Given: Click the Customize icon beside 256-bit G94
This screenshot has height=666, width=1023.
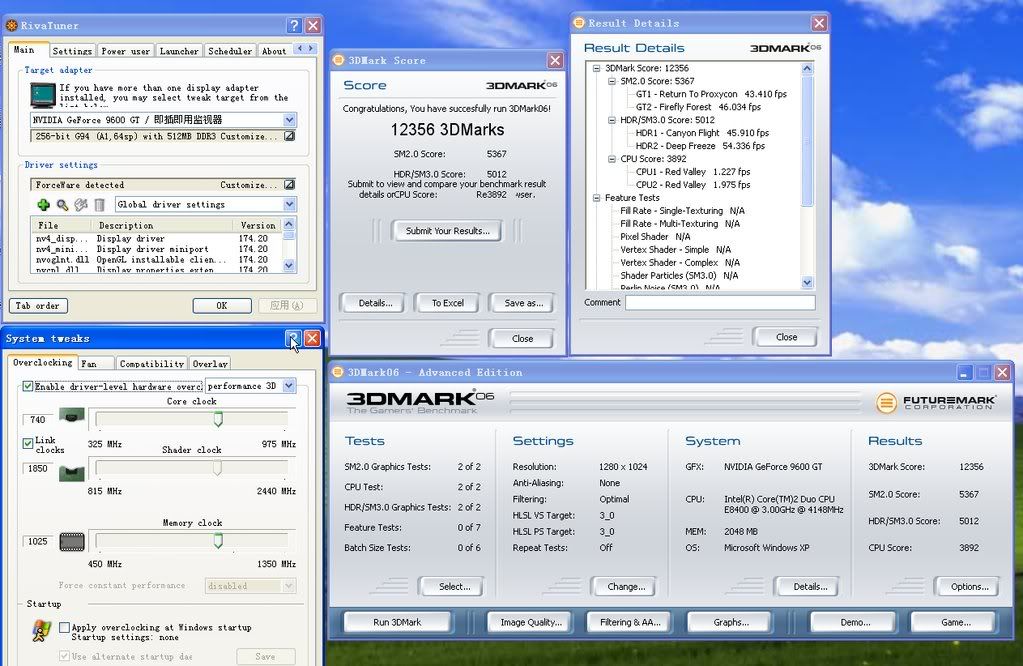Looking at the screenshot, I should (x=289, y=136).
